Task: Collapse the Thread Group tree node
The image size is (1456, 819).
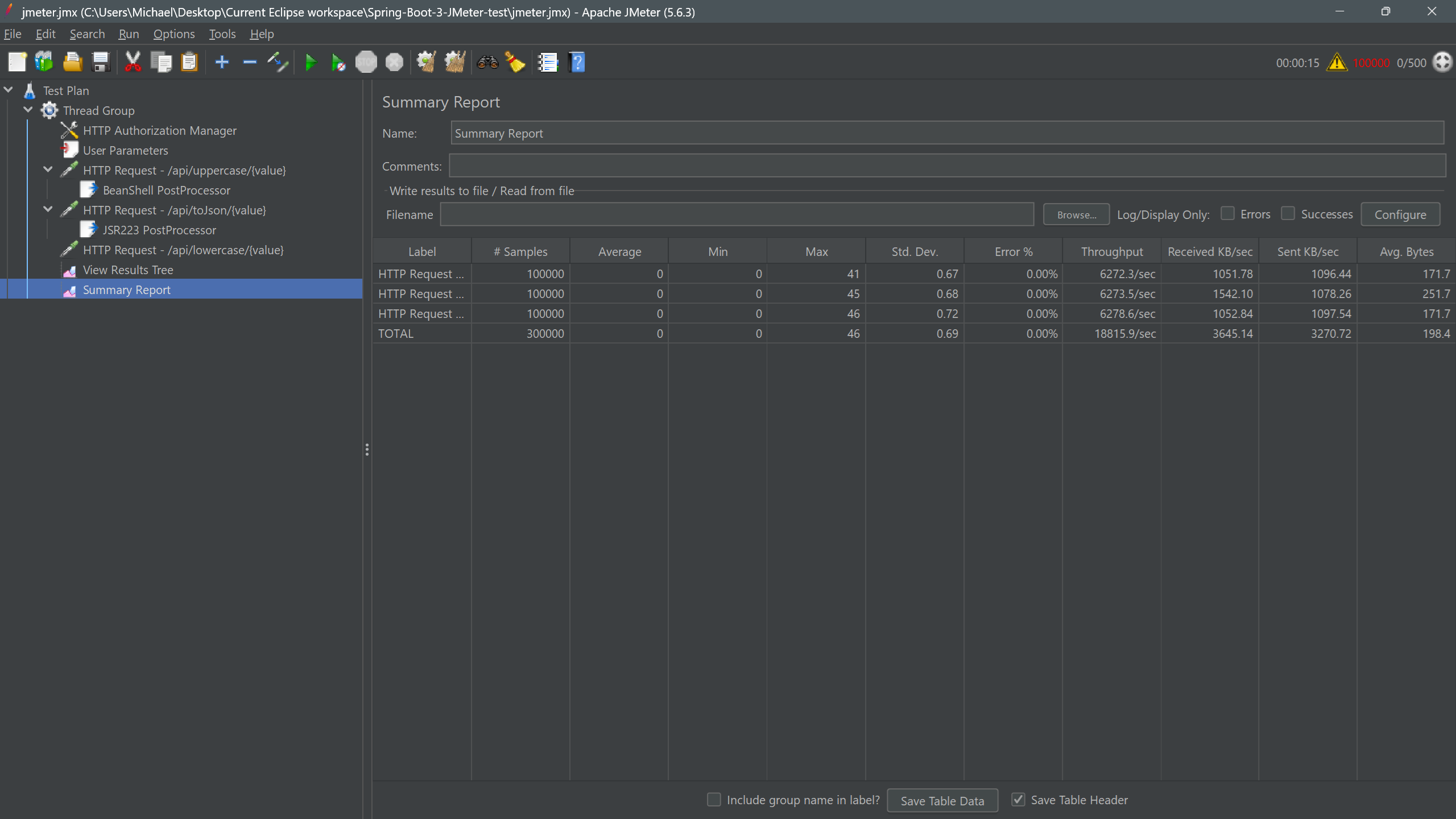Action: point(28,110)
